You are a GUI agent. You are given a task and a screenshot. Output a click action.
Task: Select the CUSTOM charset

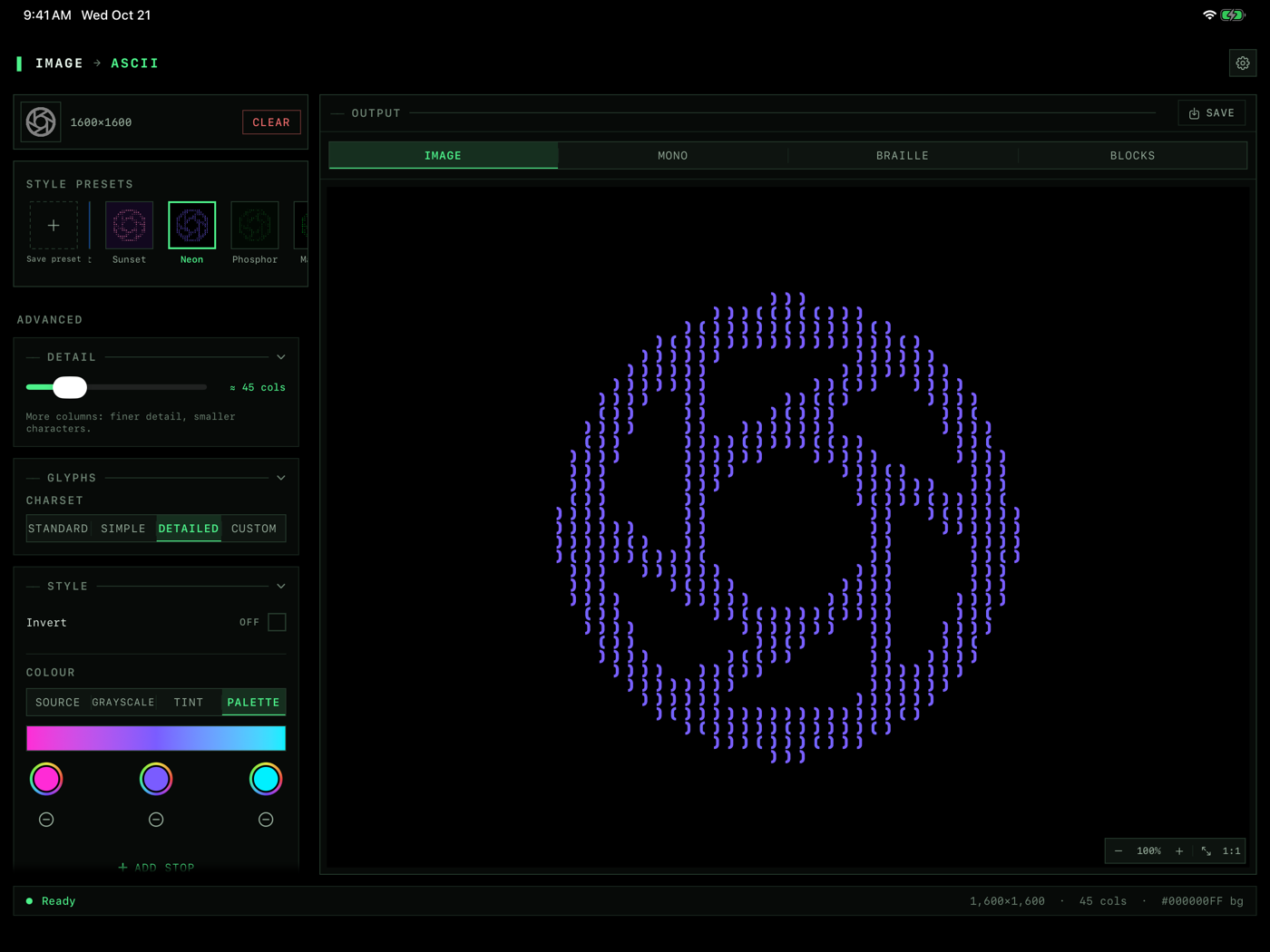click(x=254, y=529)
